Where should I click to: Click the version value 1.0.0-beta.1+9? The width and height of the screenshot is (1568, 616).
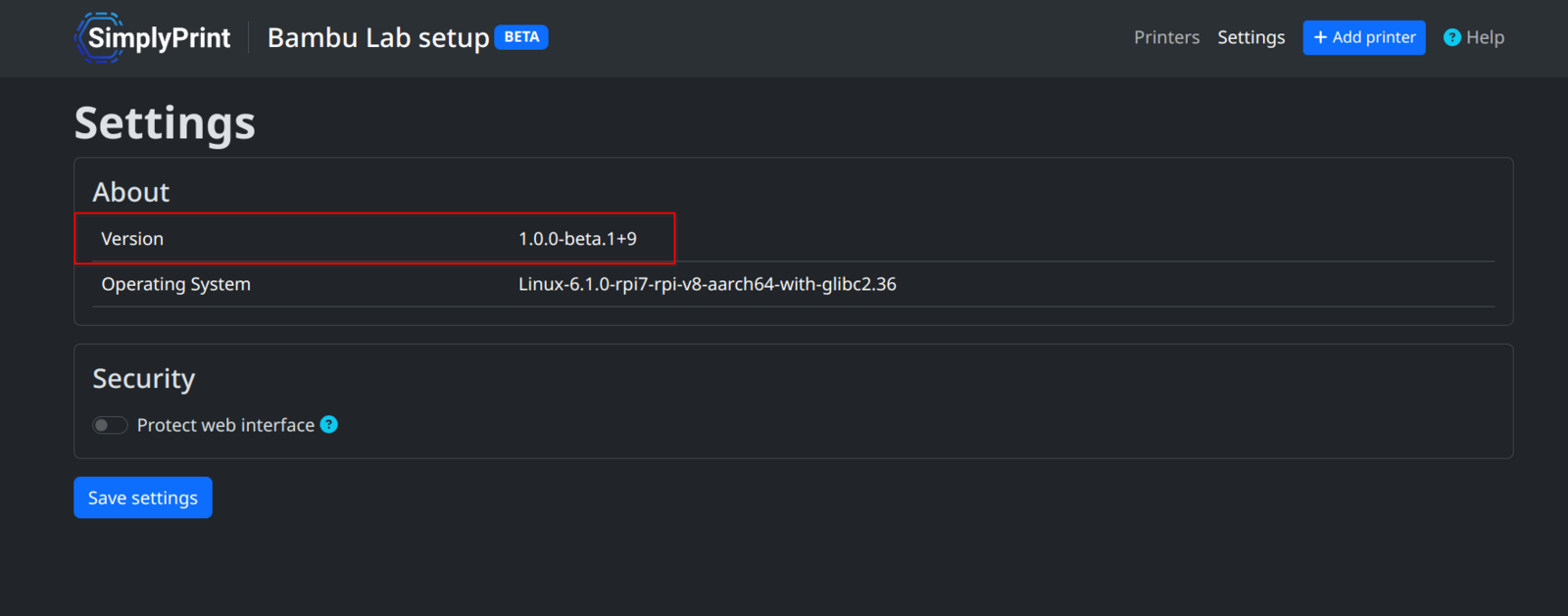[577, 239]
